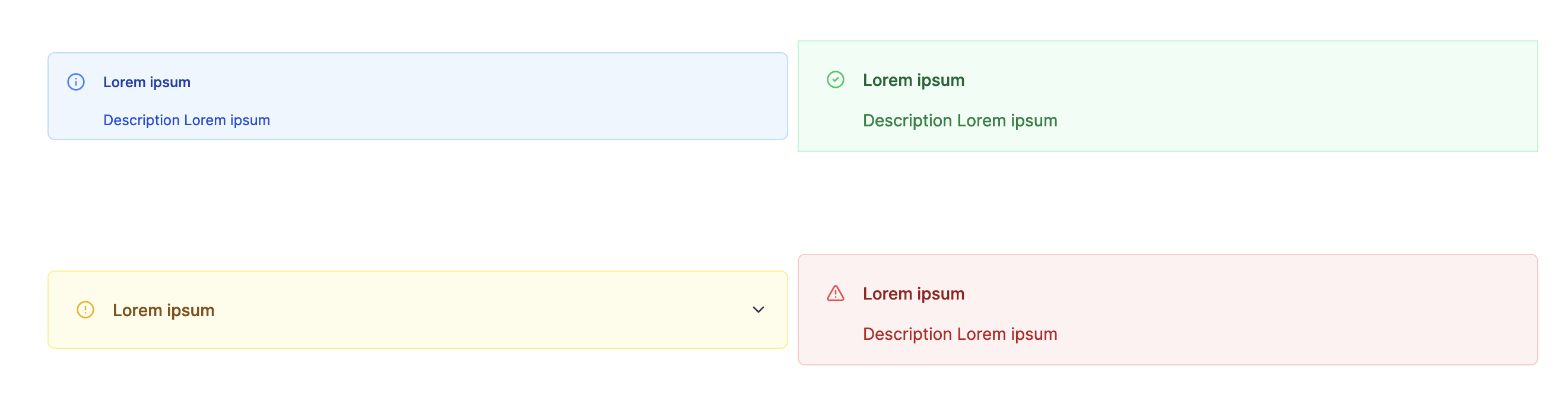Click the chevron on the yellow Lorem ipsum banner
Screen dimensions: 1568x420
pyautogui.click(x=758, y=310)
